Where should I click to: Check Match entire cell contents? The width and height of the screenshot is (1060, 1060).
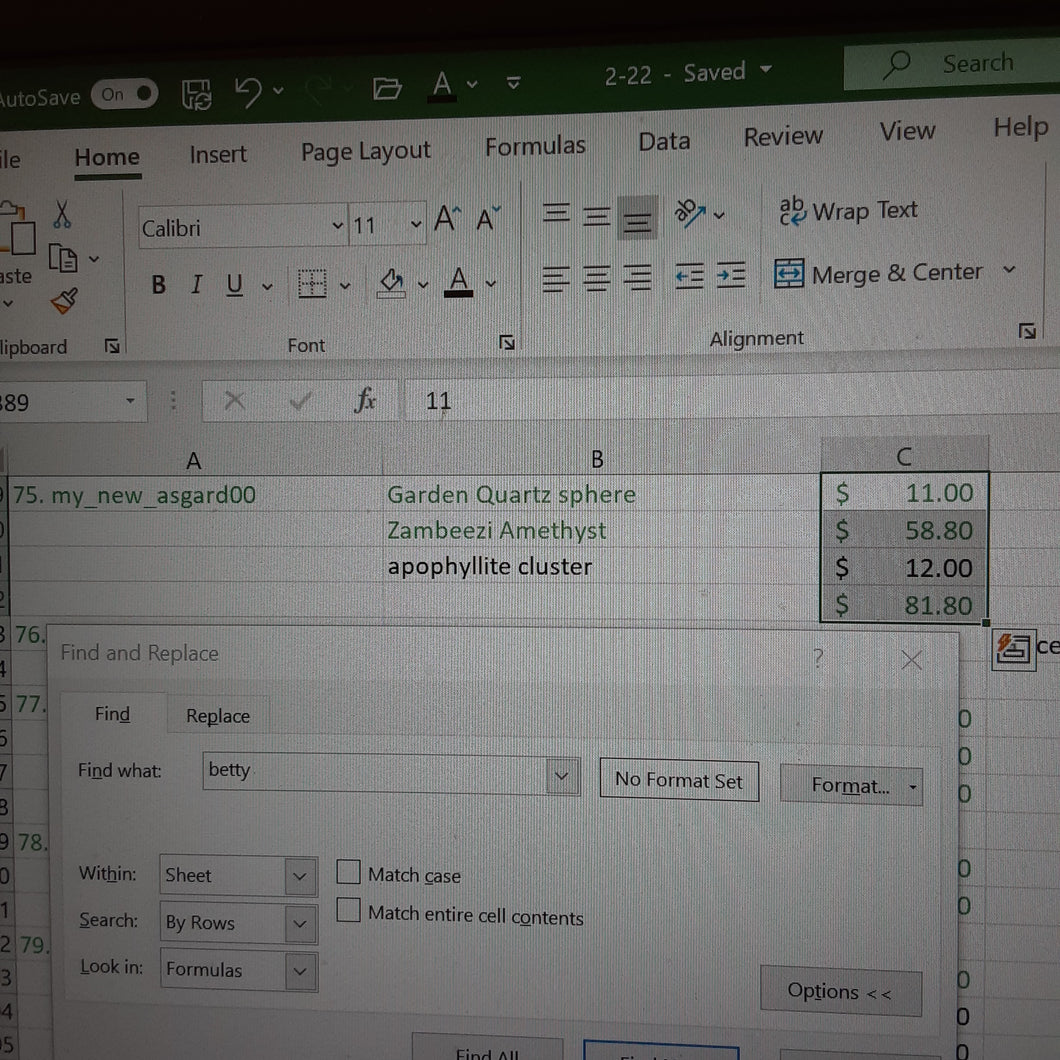[x=348, y=910]
